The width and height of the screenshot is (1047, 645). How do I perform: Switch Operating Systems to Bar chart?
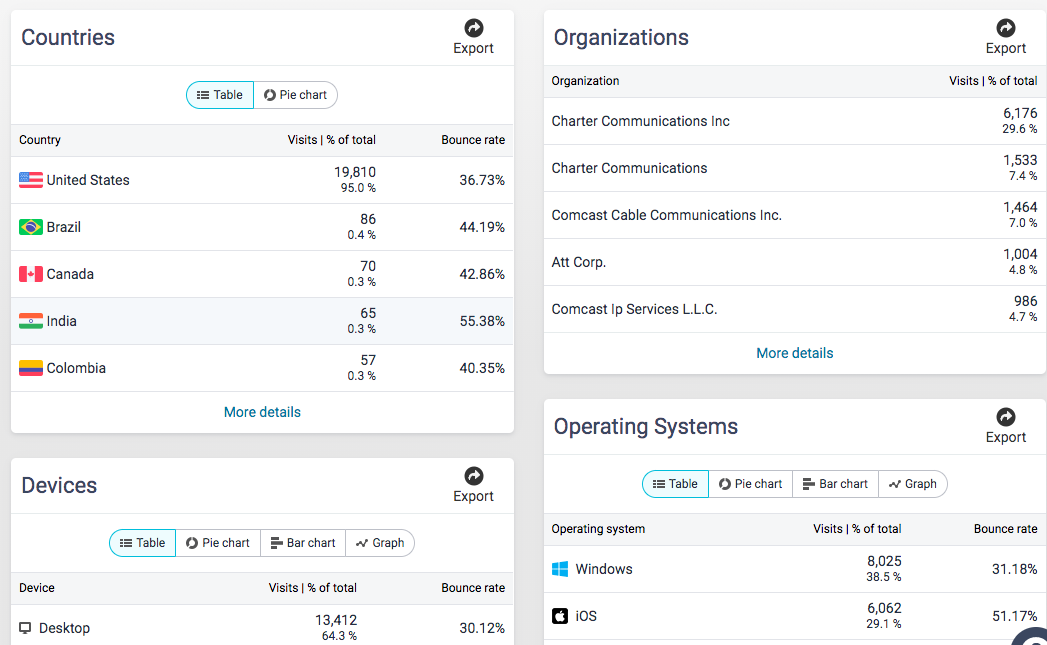click(x=835, y=484)
